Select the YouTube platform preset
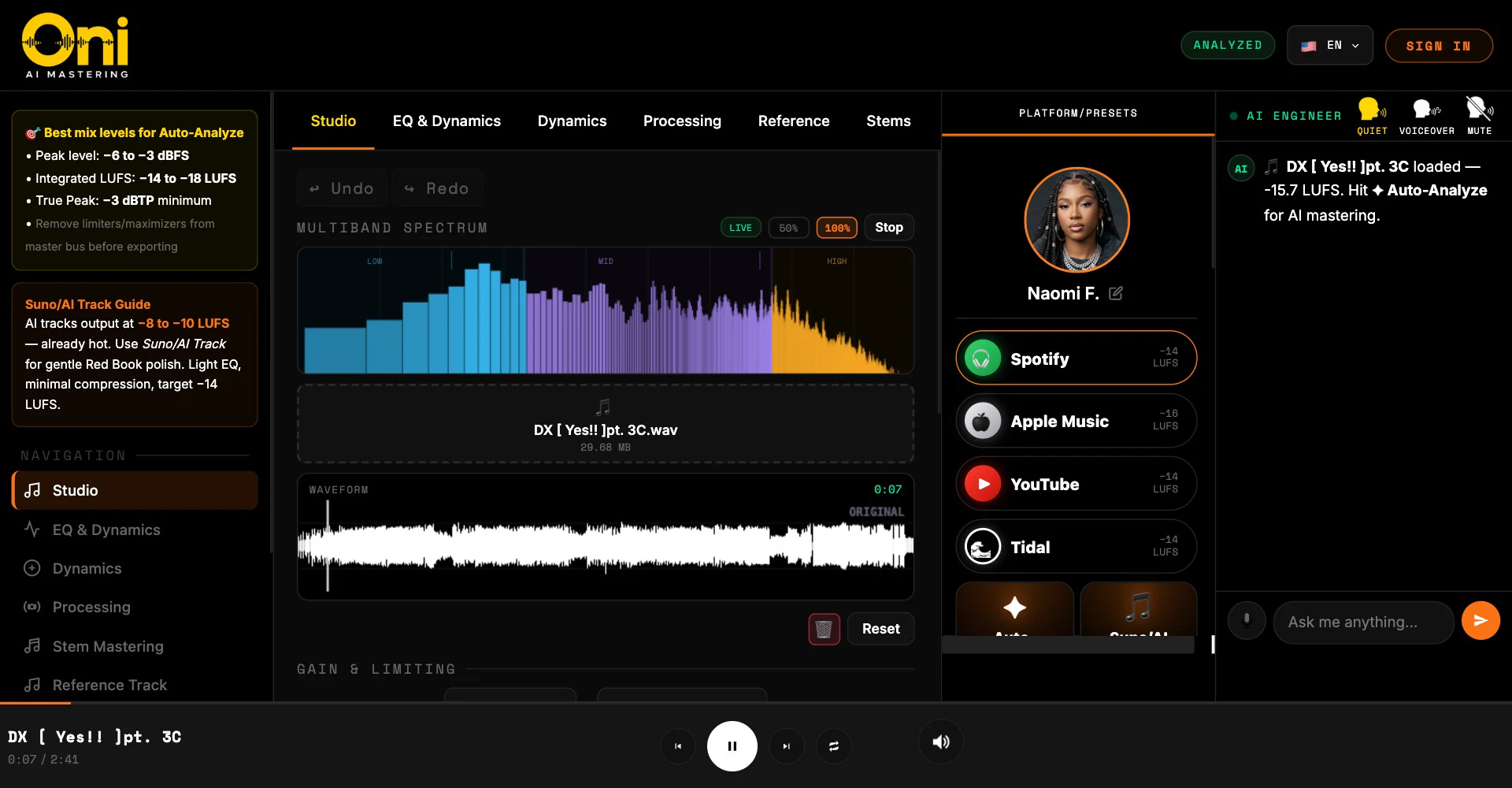The width and height of the screenshot is (1512, 788). tap(1077, 484)
